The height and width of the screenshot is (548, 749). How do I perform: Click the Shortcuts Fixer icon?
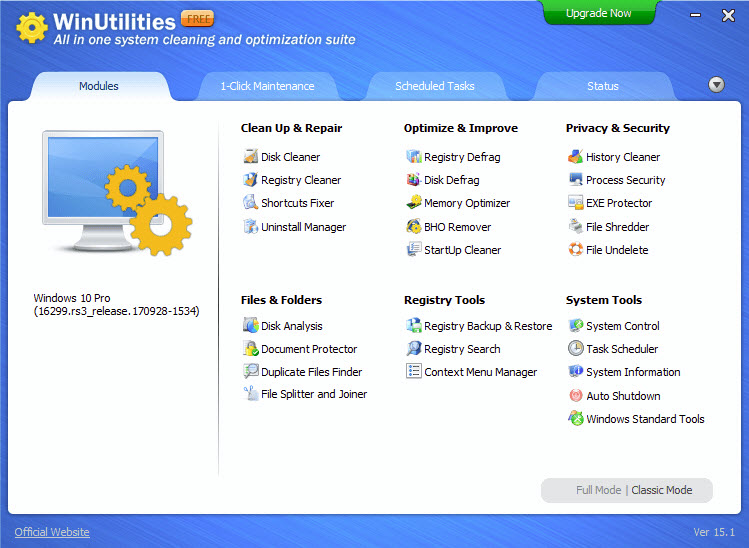tap(251, 203)
